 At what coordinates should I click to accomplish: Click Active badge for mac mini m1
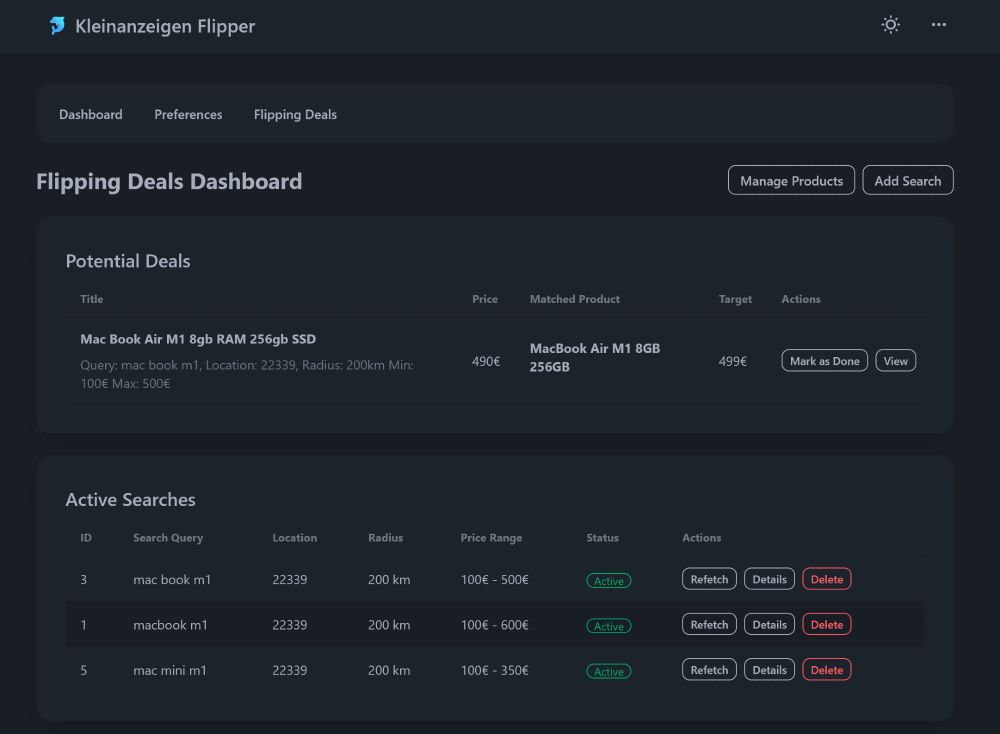[x=608, y=671]
